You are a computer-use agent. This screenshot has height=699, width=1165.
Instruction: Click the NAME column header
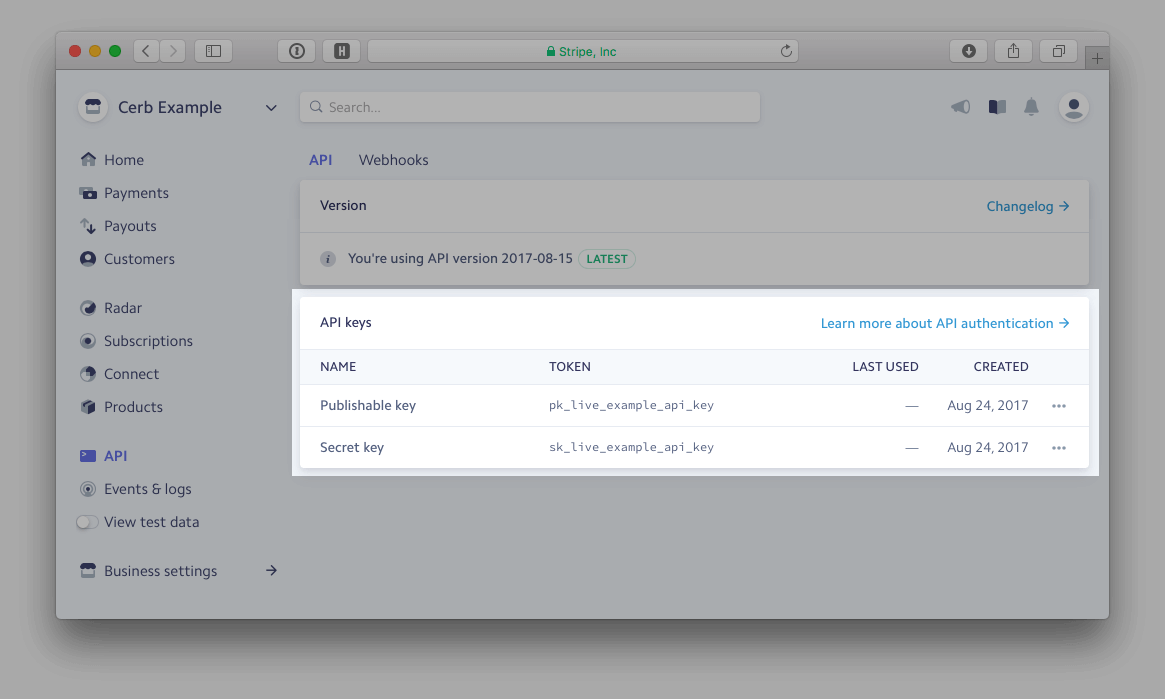click(338, 367)
